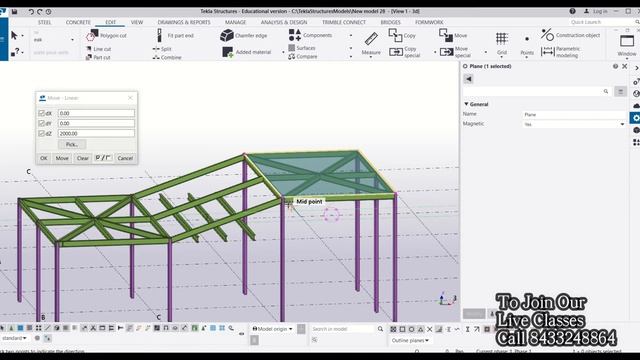The image size is (640, 360).
Task: Collapse the General section
Action: tap(467, 104)
